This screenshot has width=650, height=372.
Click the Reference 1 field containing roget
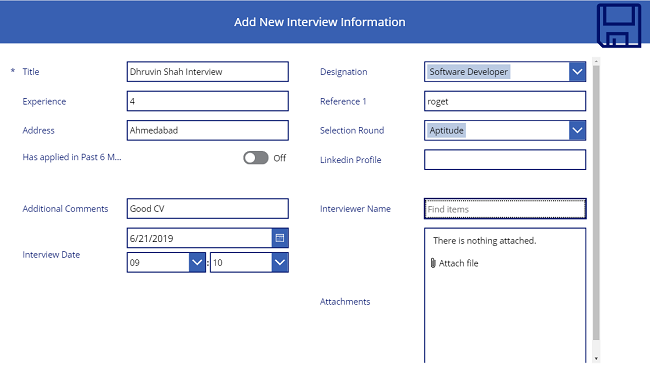point(505,101)
